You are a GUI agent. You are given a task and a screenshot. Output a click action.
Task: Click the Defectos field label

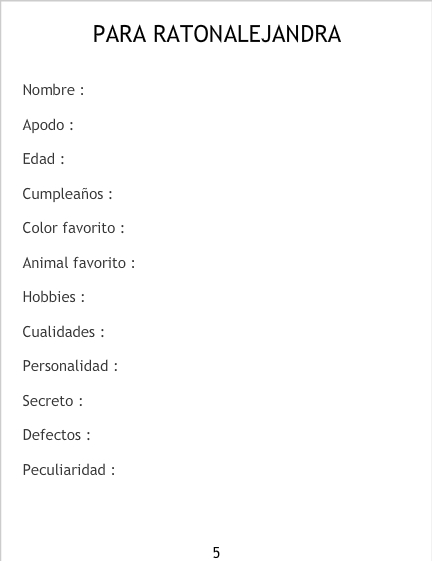(x=56, y=435)
